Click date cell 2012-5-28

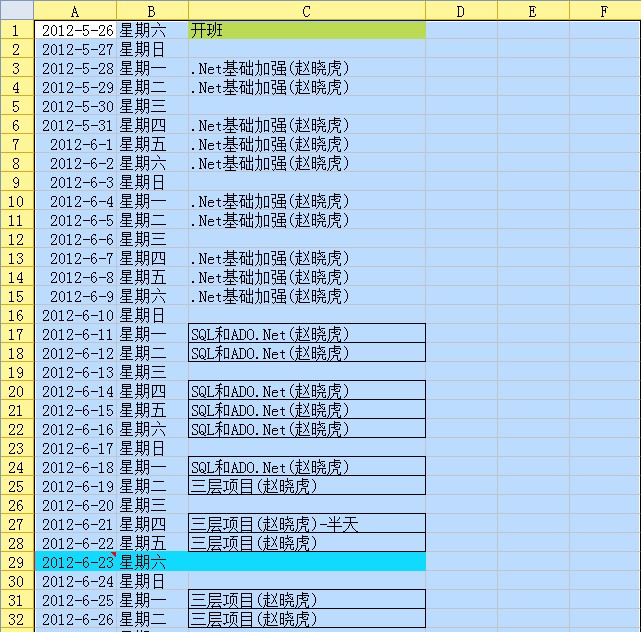pyautogui.click(x=75, y=68)
